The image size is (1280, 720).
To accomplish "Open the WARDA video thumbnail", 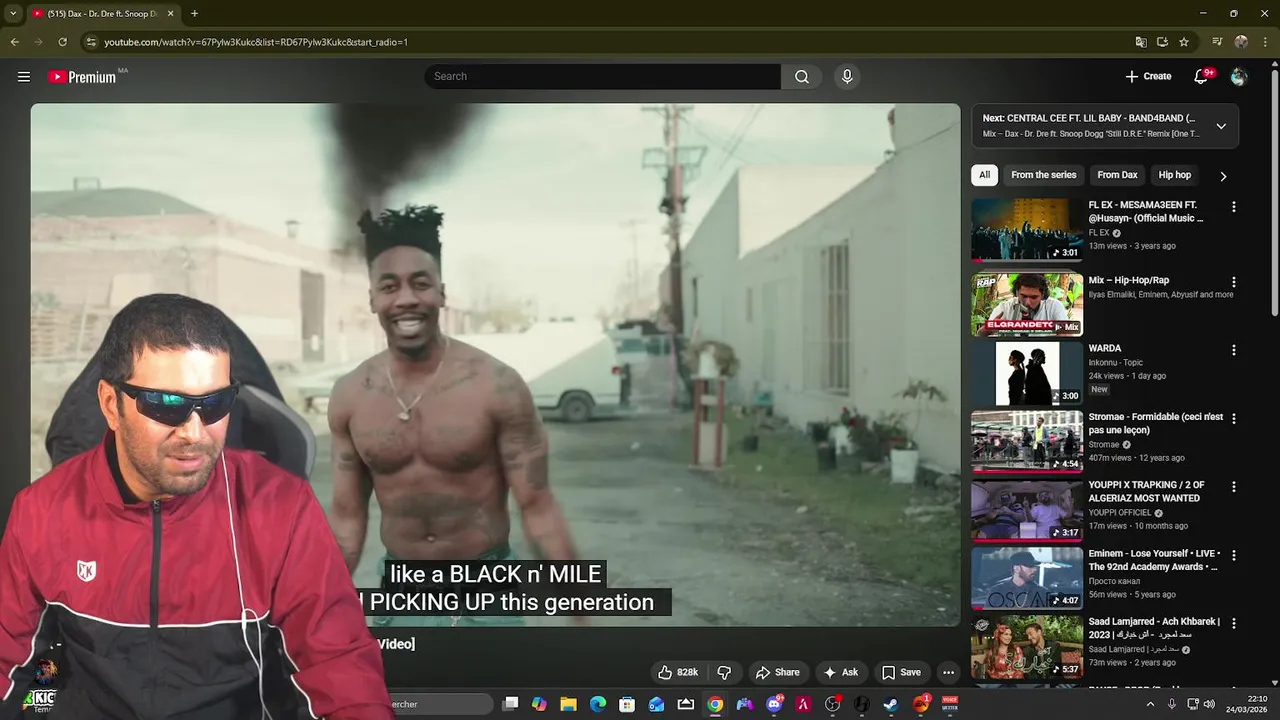I will pos(1027,373).
